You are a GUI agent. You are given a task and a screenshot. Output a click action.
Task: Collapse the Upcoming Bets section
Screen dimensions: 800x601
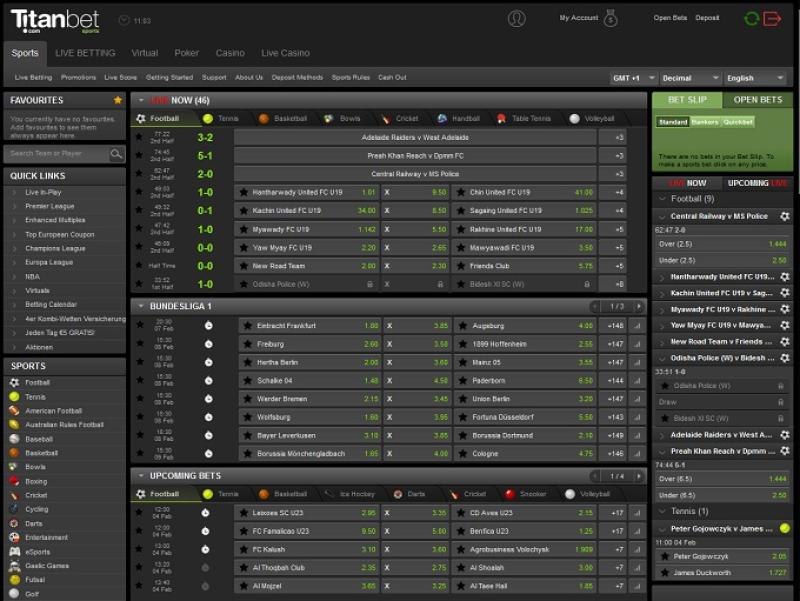[140, 476]
